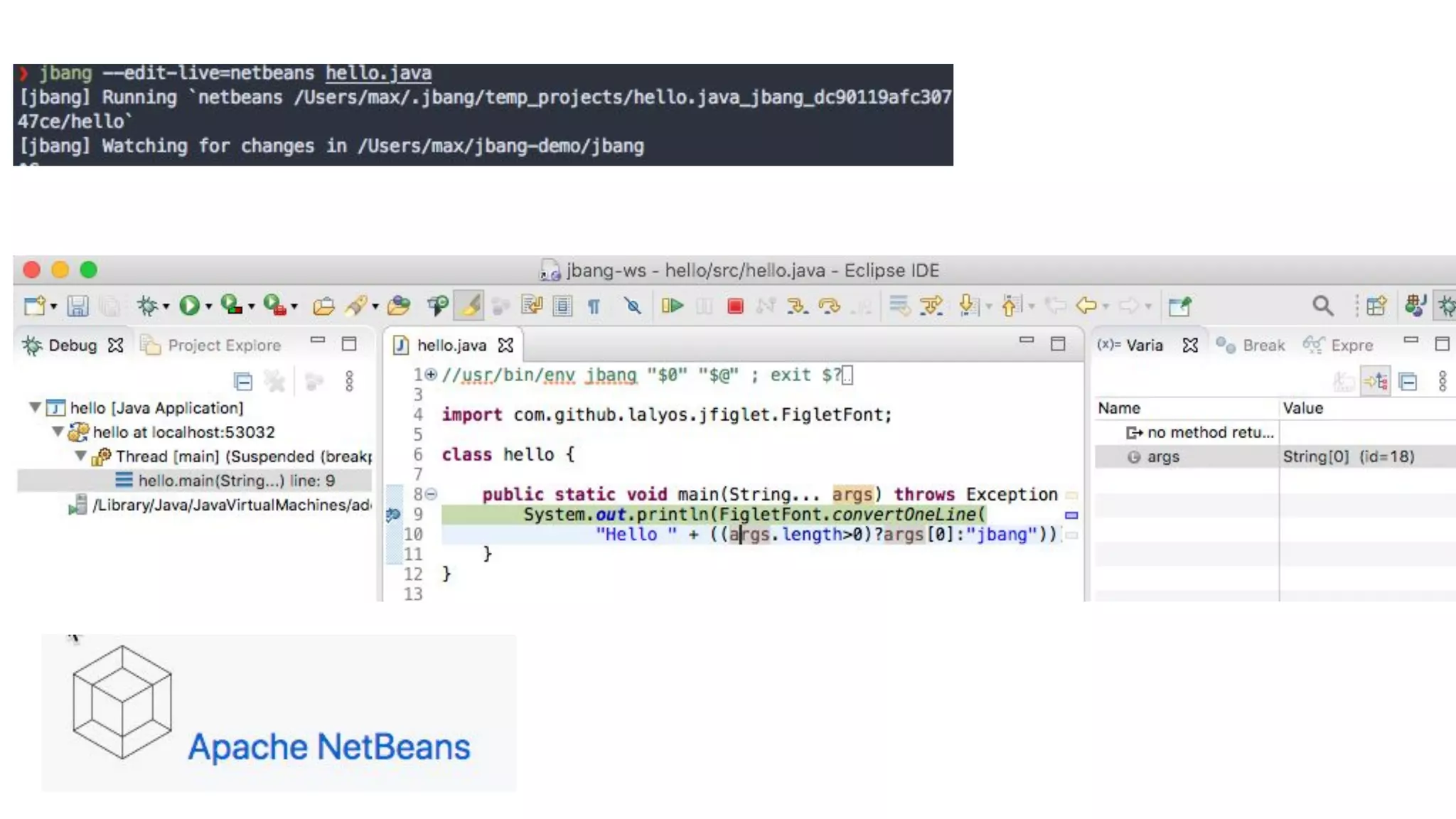This screenshot has width=1456, height=819.
Task: Click the Save icon in toolbar
Action: (x=77, y=306)
